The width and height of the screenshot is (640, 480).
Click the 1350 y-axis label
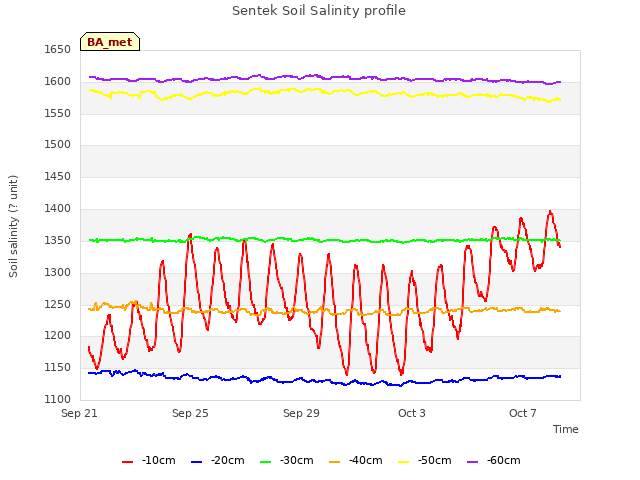point(58,240)
